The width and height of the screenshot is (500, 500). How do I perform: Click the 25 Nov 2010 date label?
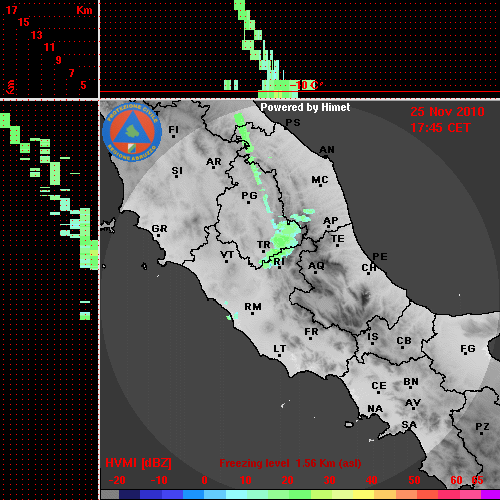(447, 112)
